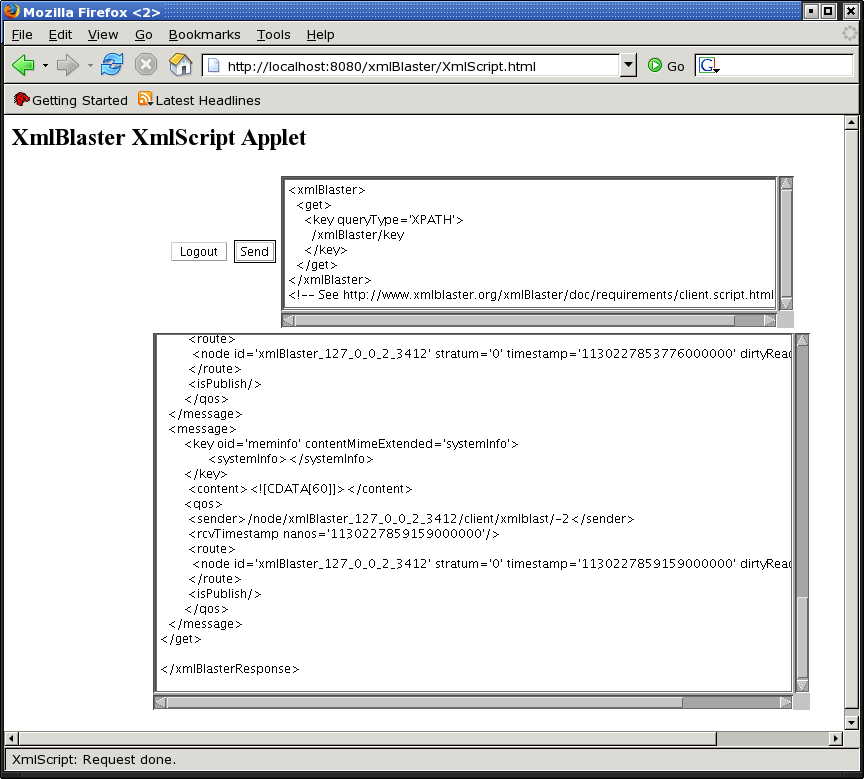Open the Go menu

coord(144,35)
